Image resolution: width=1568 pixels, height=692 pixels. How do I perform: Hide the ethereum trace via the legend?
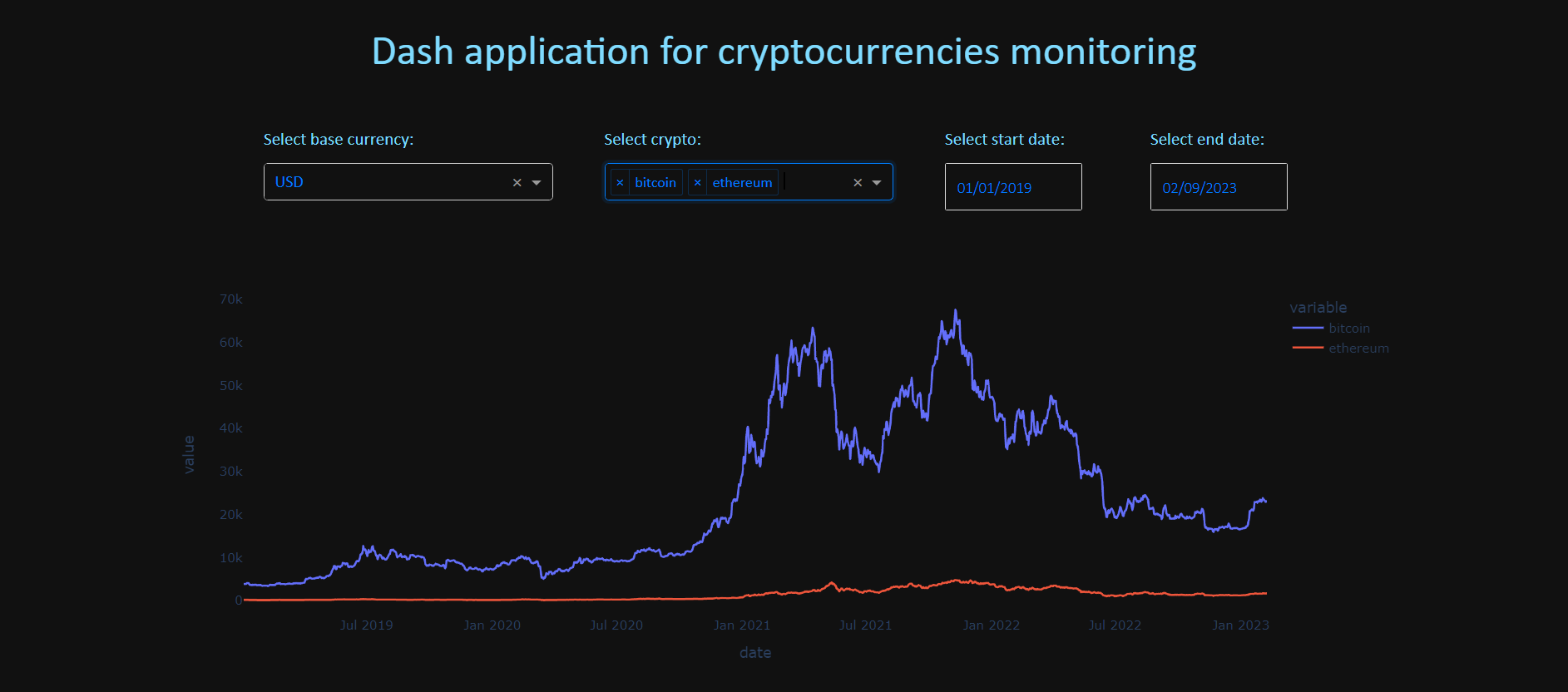pos(1358,348)
